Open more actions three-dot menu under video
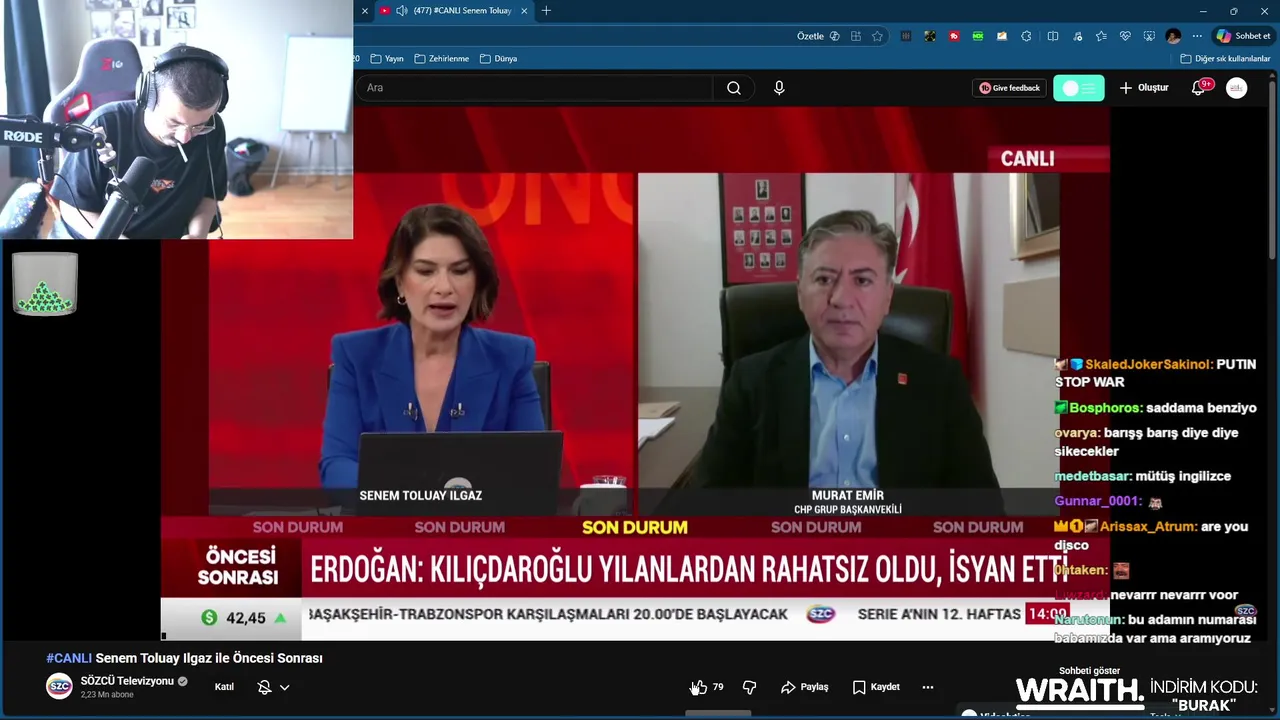 (x=928, y=687)
